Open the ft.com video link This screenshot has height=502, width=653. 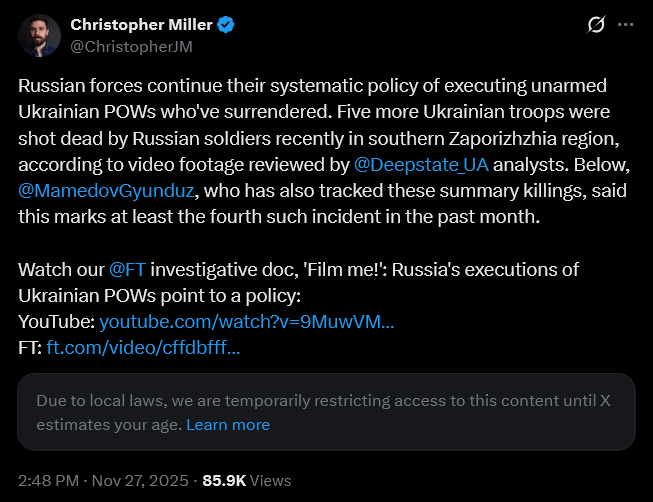[143, 348]
